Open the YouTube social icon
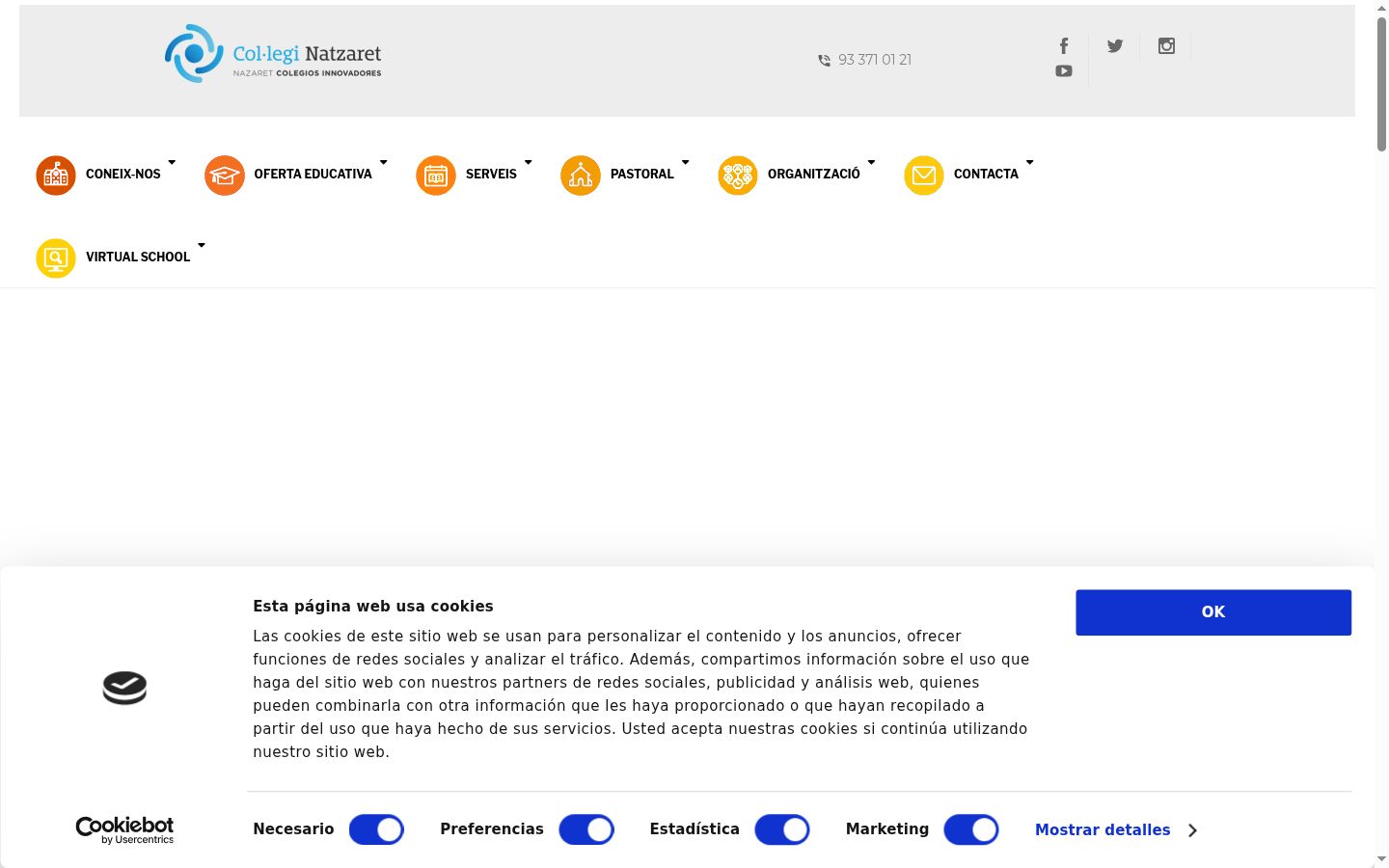This screenshot has height=868, width=1389. [1064, 70]
